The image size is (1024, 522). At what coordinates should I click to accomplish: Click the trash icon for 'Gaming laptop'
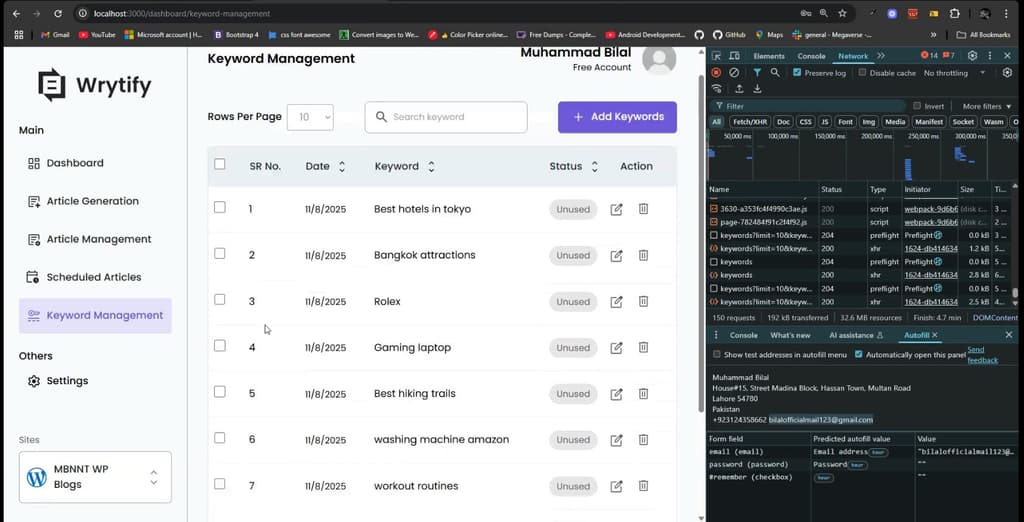pyautogui.click(x=643, y=347)
